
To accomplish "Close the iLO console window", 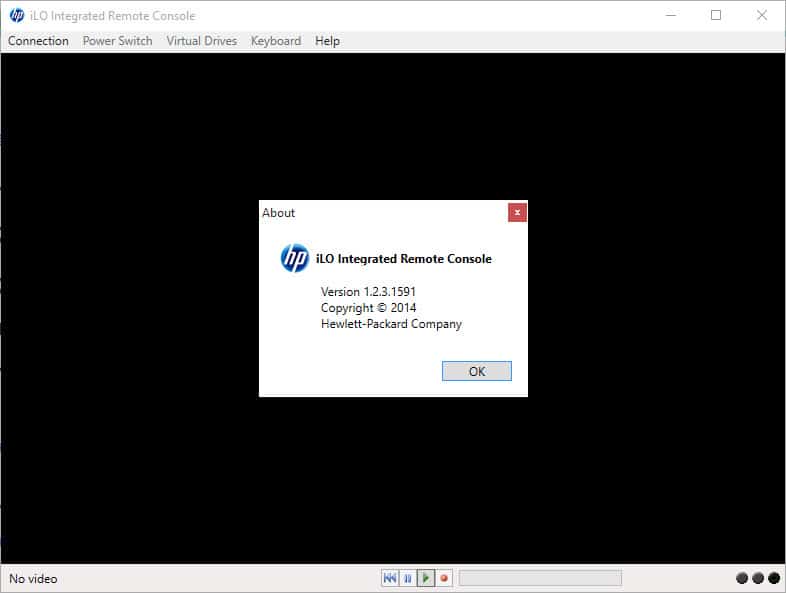I will 761,16.
